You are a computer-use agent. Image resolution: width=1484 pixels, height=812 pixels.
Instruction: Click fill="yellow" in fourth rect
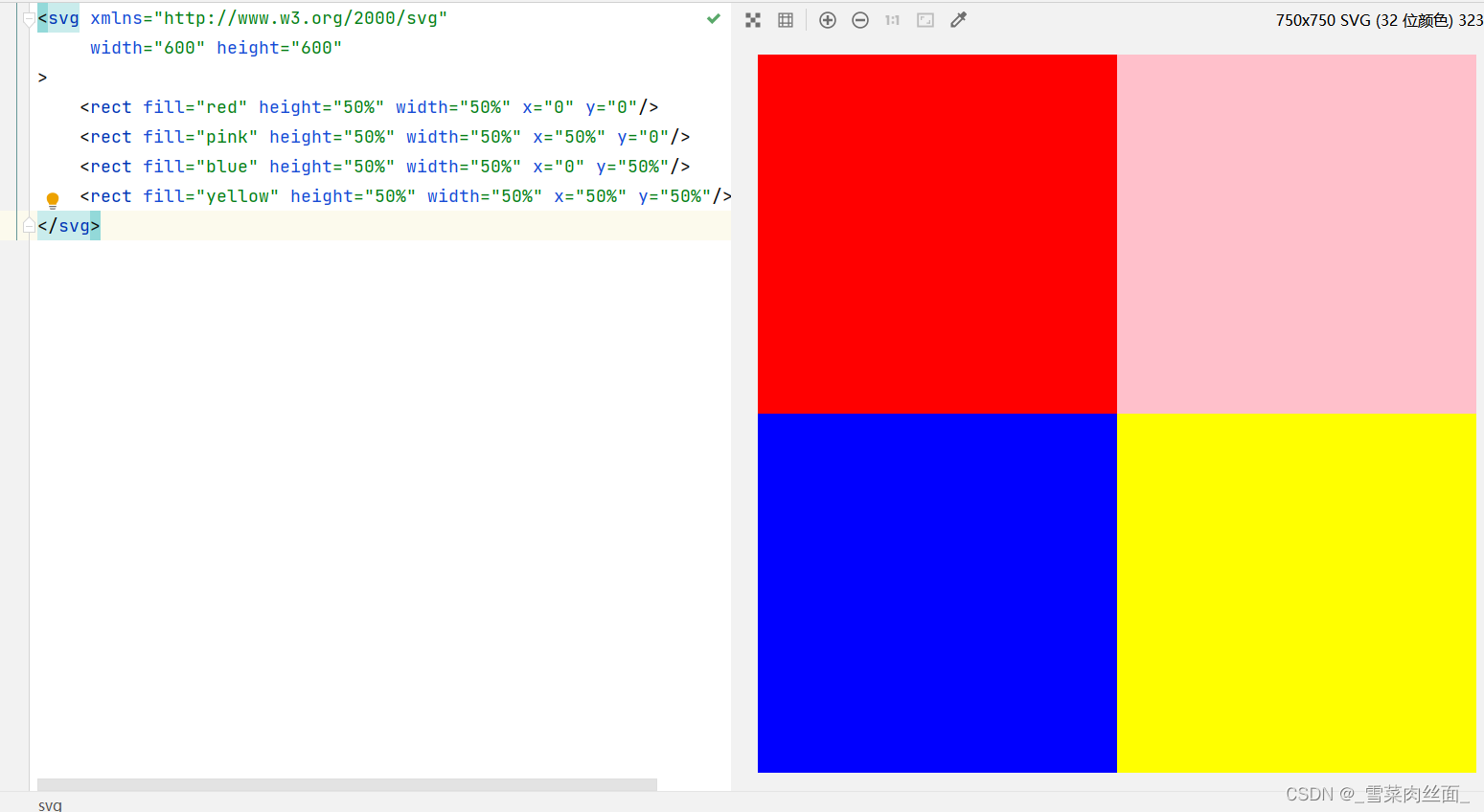click(211, 196)
